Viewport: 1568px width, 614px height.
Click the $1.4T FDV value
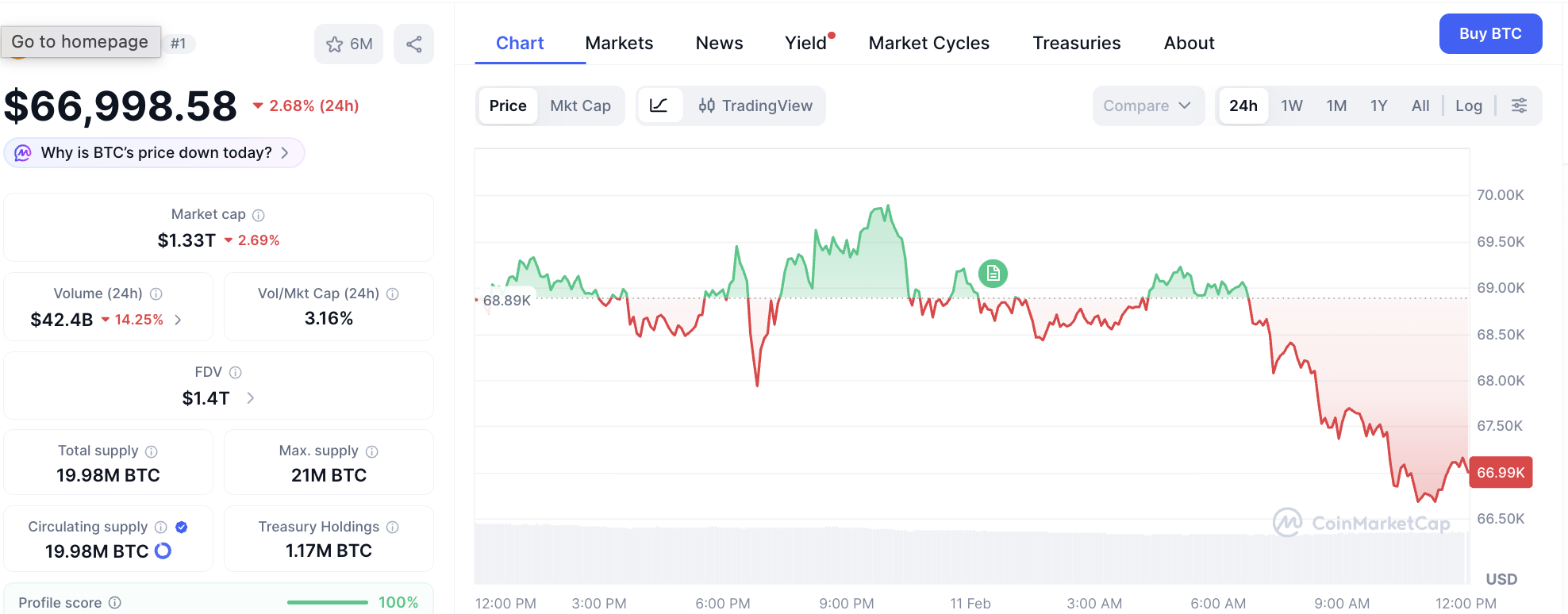coord(206,398)
